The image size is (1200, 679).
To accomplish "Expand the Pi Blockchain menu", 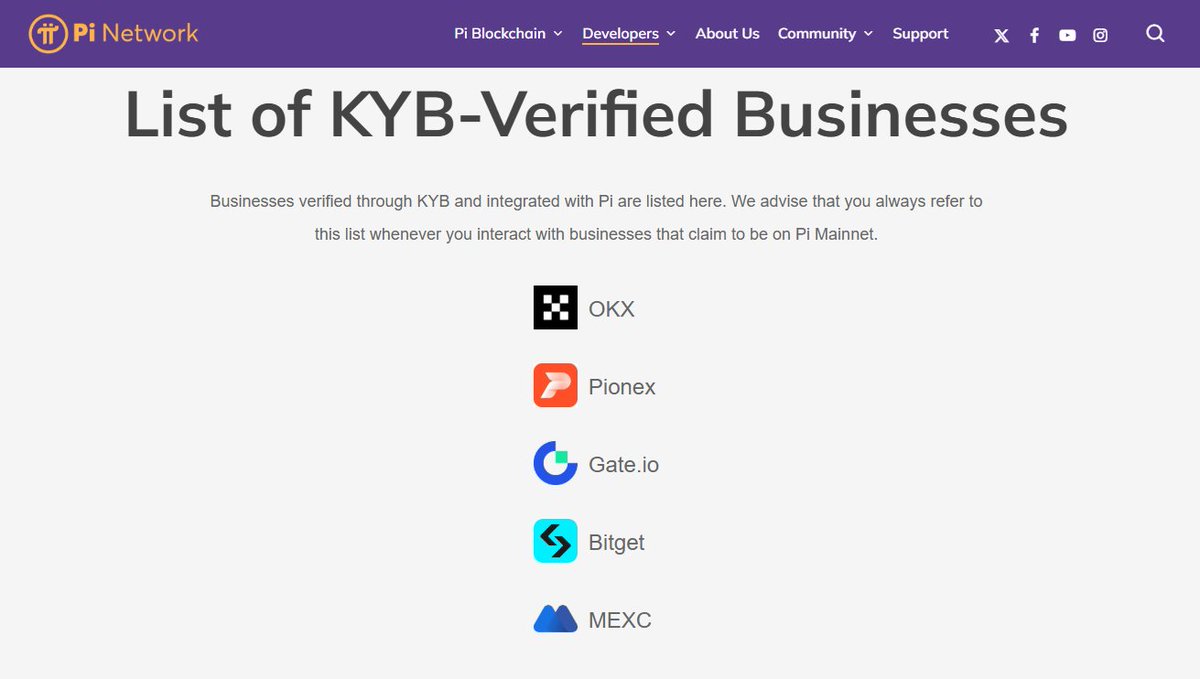I will tap(508, 33).
